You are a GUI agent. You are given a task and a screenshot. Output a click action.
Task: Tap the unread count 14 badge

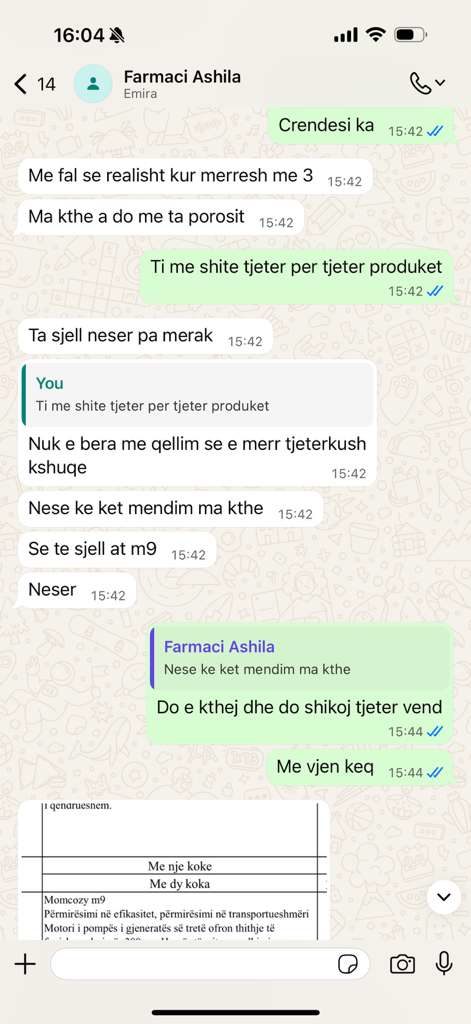pos(46,84)
